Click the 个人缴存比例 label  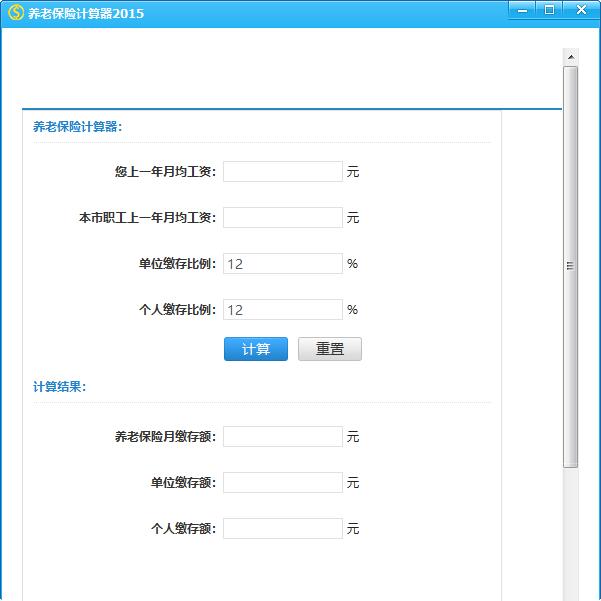[x=177, y=309]
